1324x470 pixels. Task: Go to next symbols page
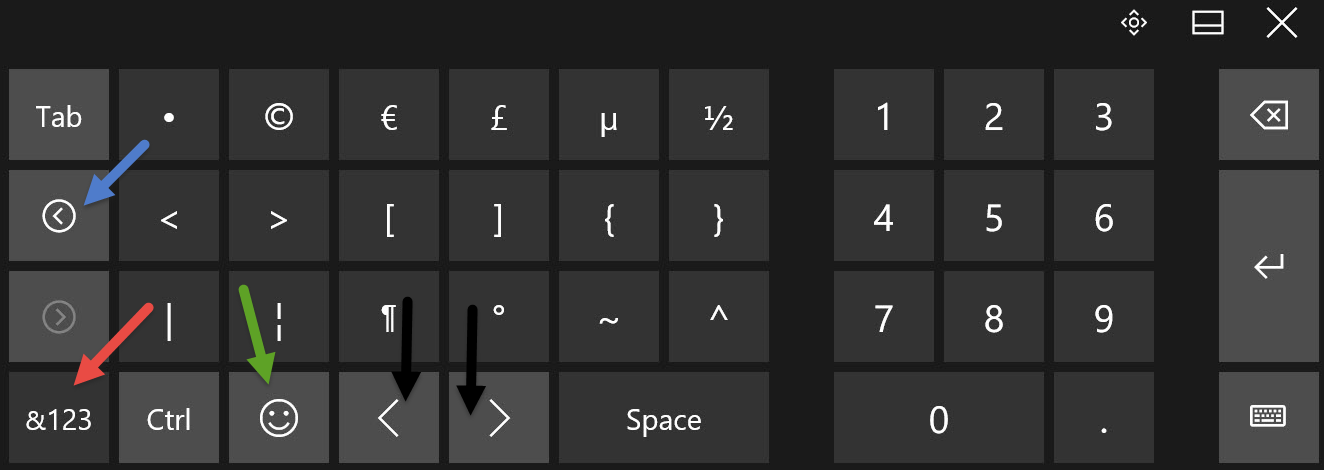click(59, 317)
